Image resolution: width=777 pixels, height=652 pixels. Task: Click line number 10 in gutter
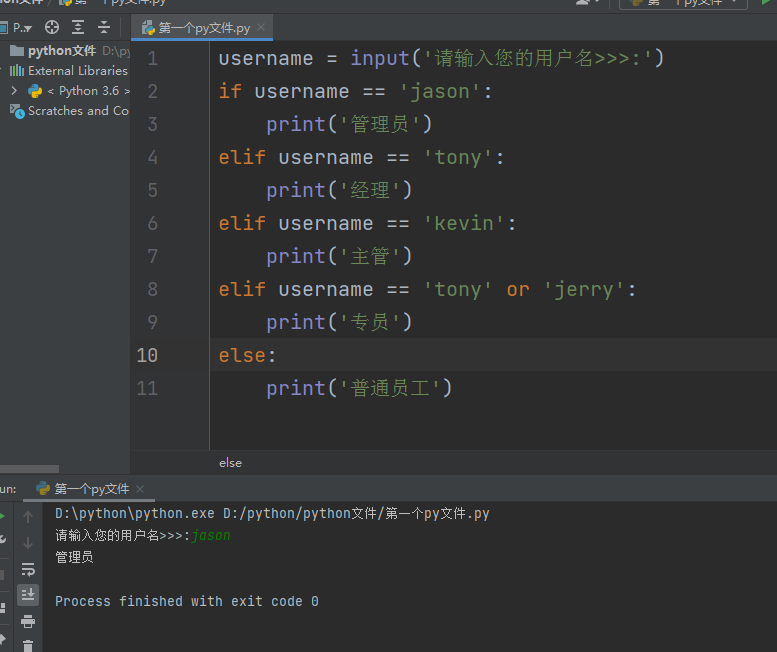point(147,355)
